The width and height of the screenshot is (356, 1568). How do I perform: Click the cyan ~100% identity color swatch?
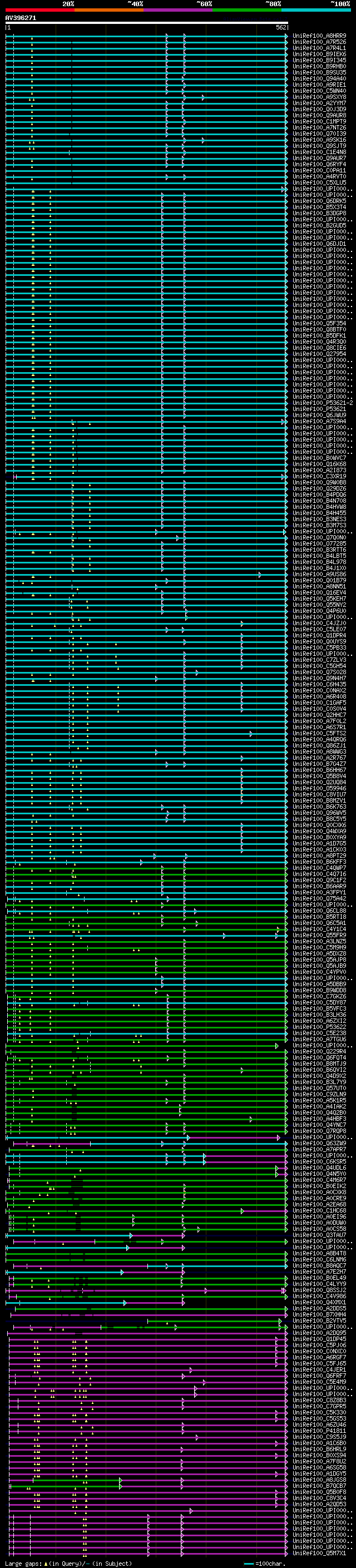tap(316, 10)
